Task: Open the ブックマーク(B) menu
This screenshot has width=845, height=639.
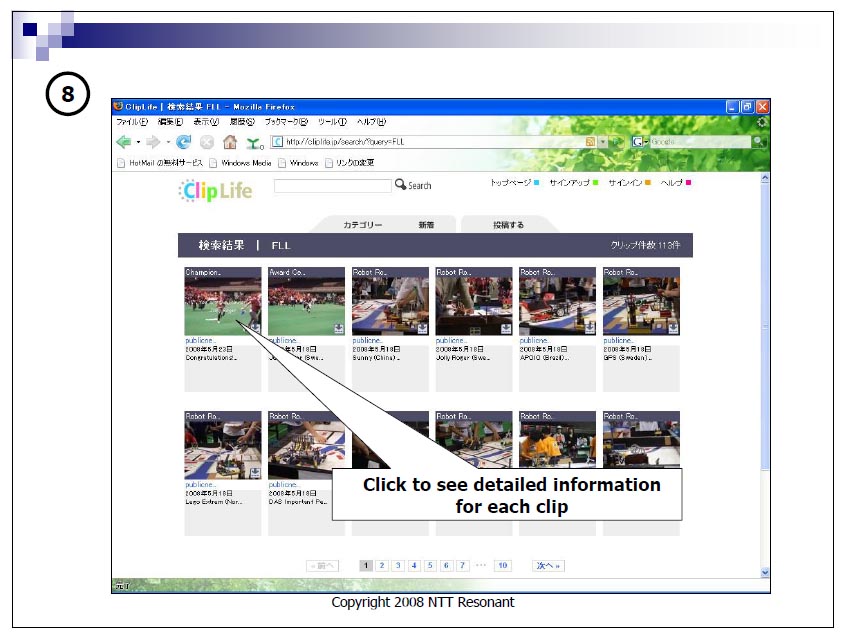Action: tap(286, 122)
